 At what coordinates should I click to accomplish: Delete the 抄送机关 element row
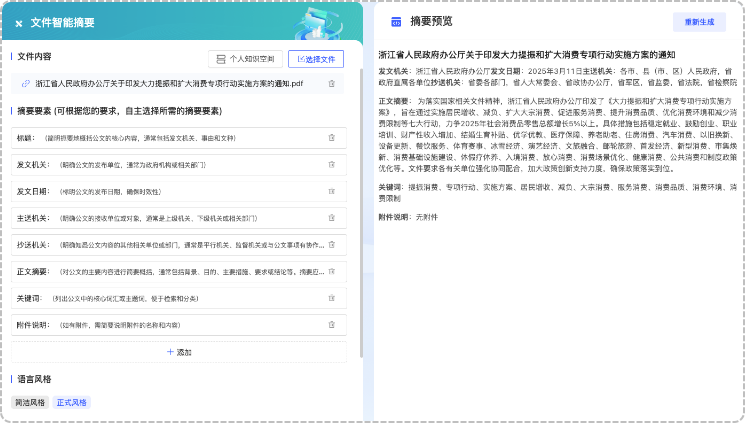point(332,244)
